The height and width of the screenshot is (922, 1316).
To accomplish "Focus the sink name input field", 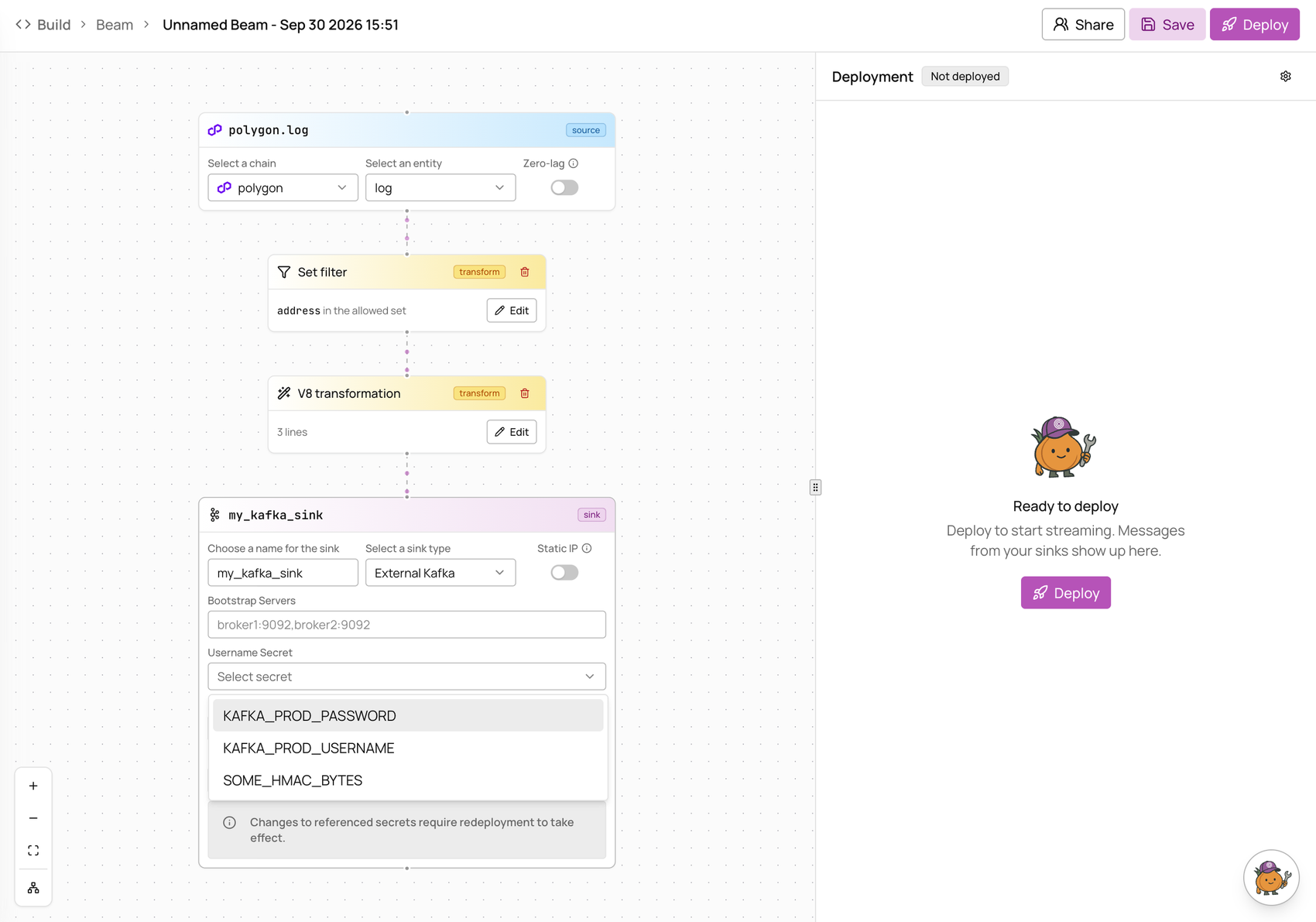I will (283, 573).
